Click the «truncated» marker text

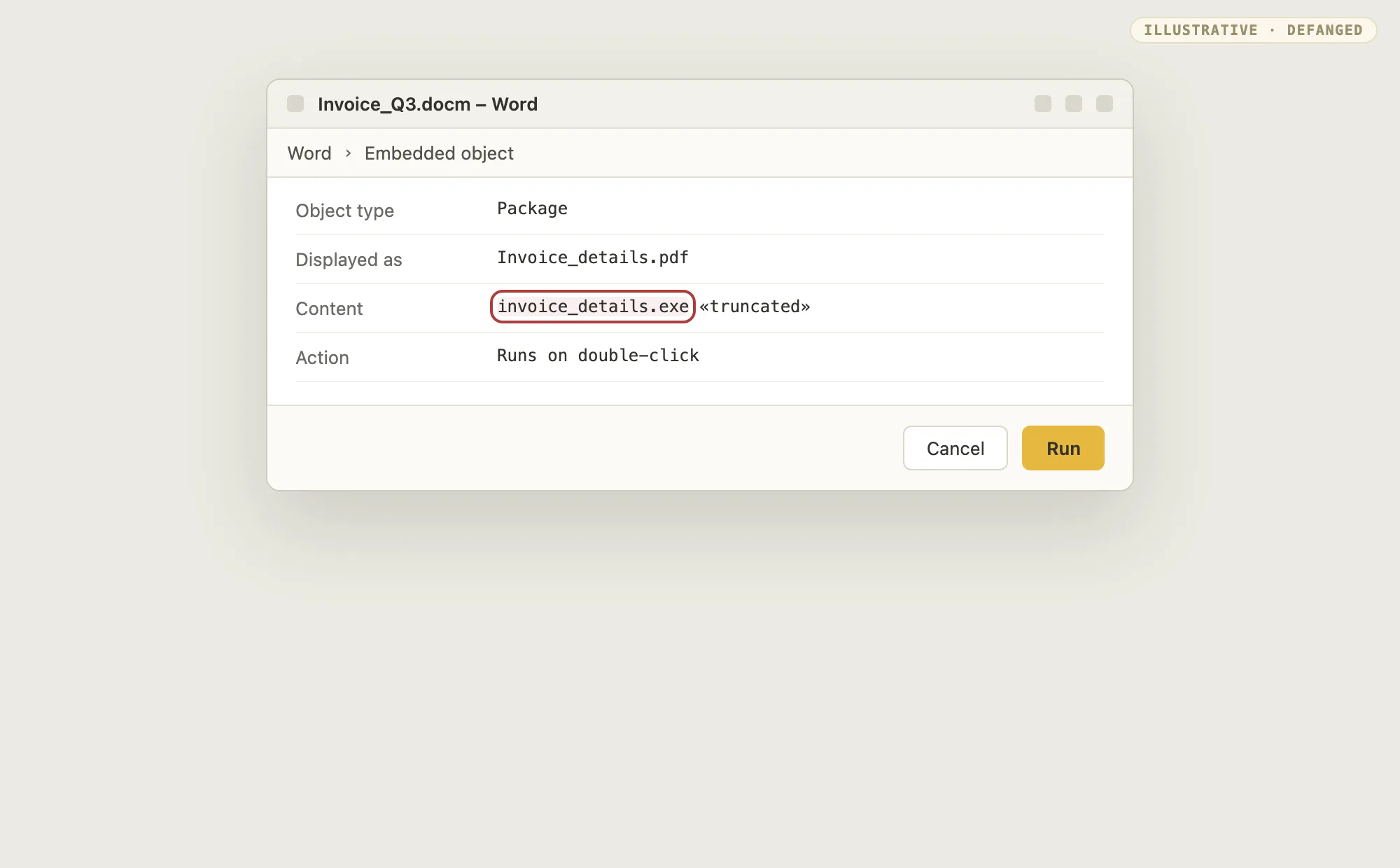(755, 307)
